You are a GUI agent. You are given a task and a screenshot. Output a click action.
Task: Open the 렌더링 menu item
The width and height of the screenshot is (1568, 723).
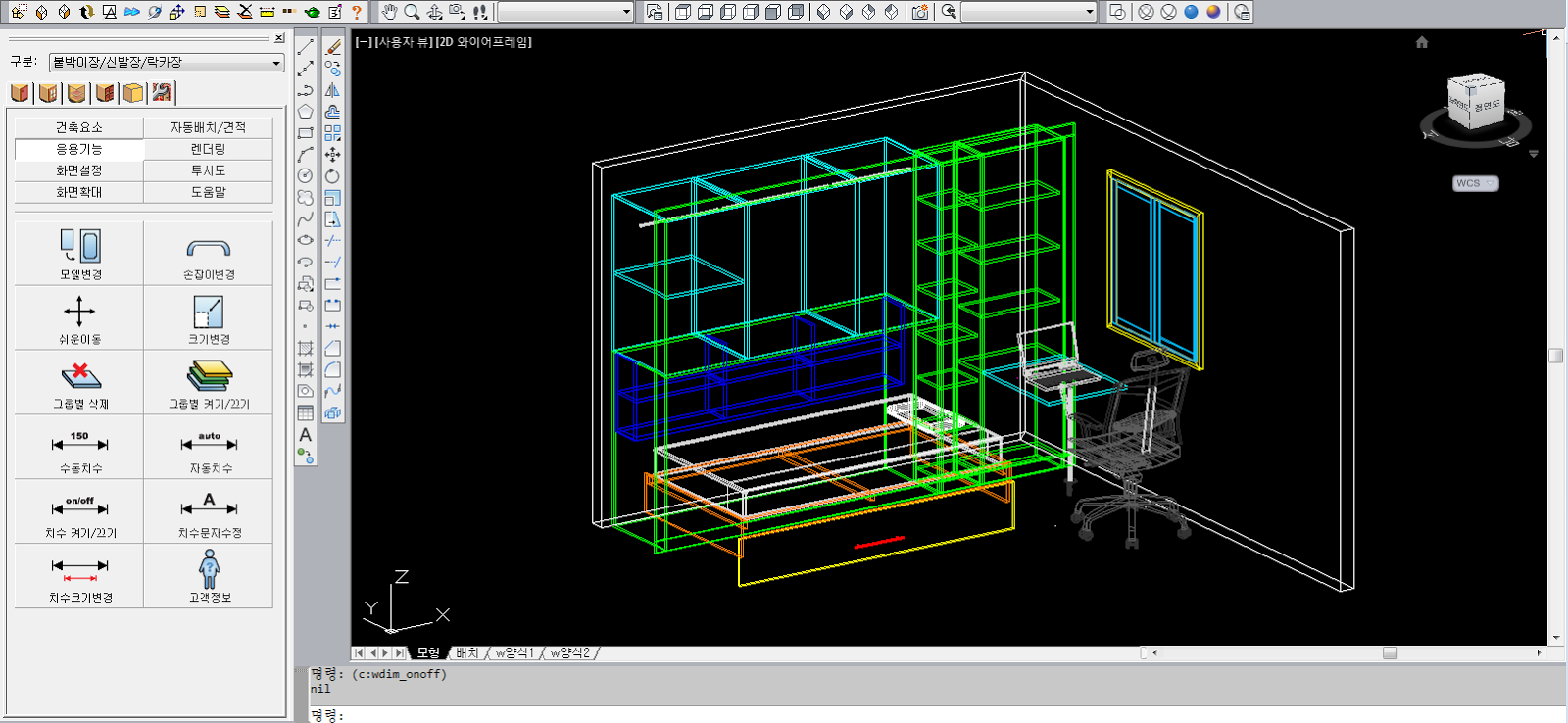tap(209, 149)
